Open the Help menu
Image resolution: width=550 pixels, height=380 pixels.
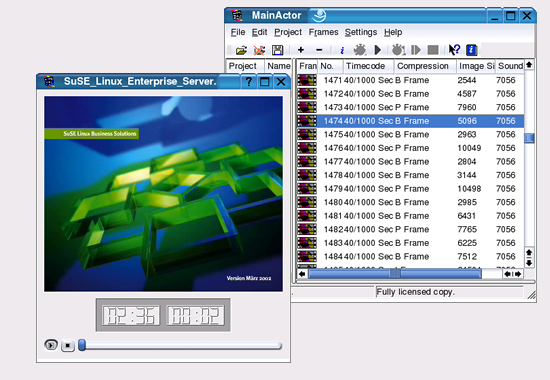[393, 32]
